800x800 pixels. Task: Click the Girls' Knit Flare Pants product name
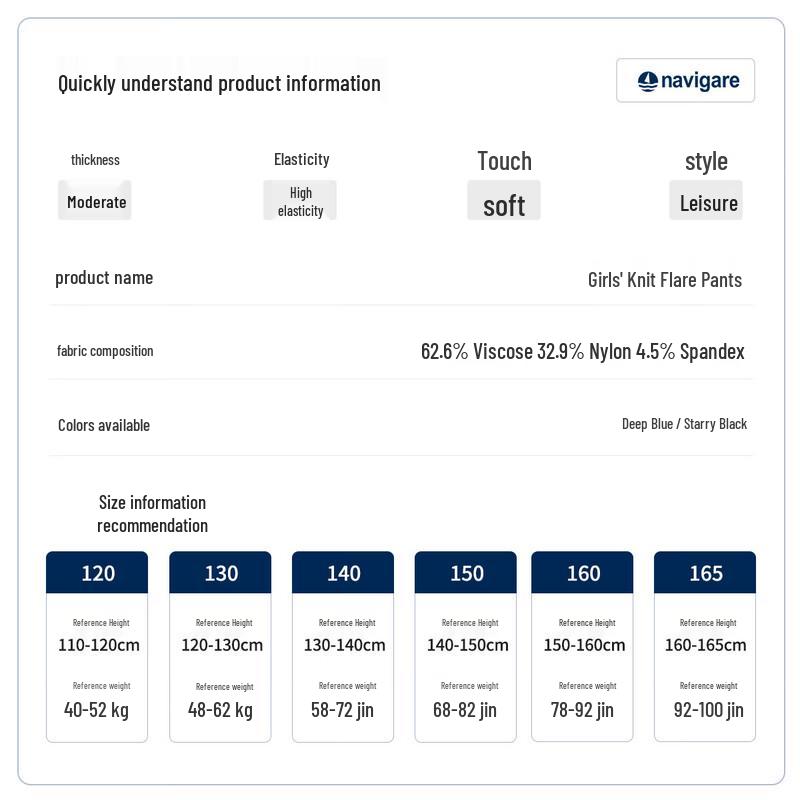(x=665, y=280)
